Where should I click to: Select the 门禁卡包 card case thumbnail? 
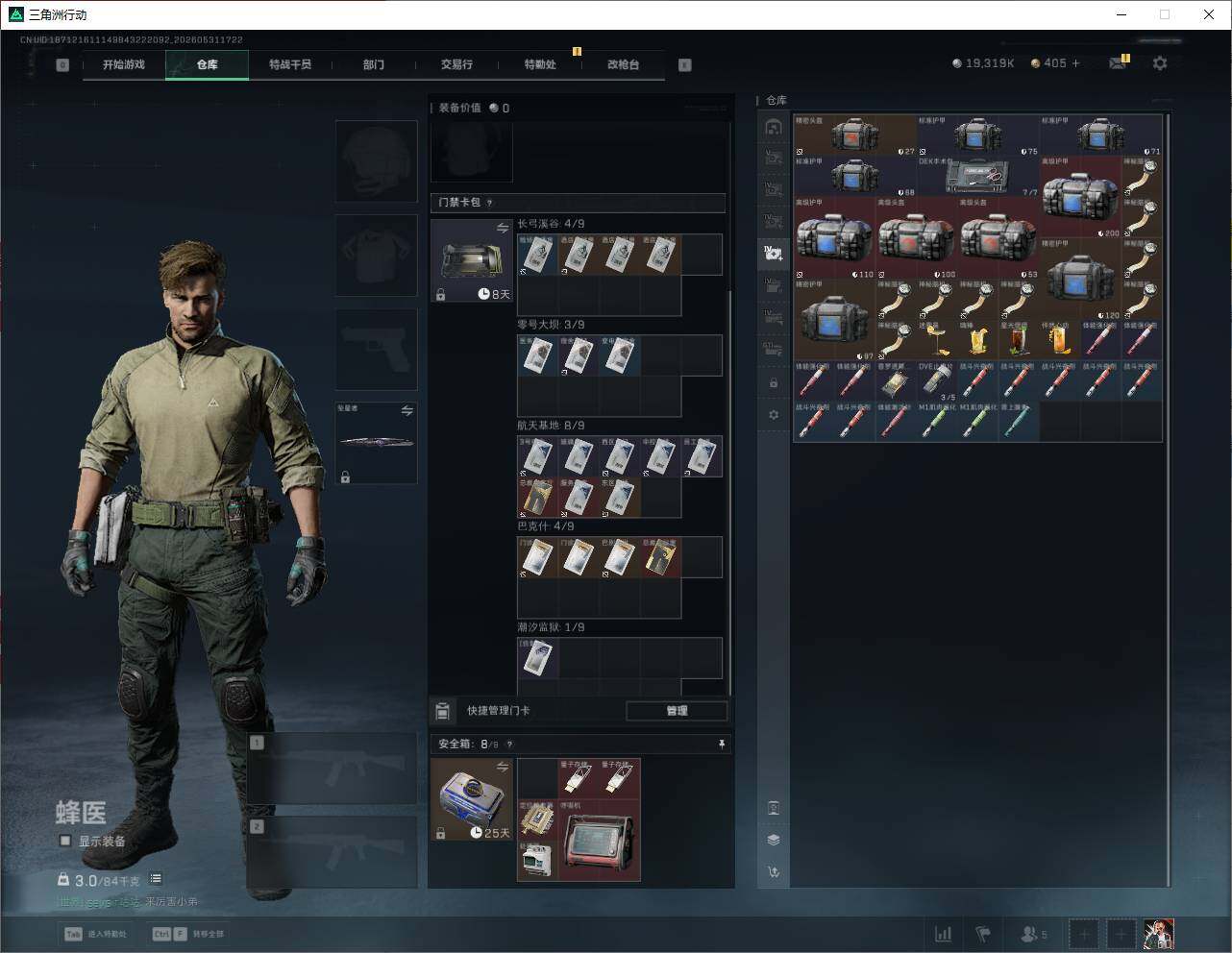click(471, 260)
